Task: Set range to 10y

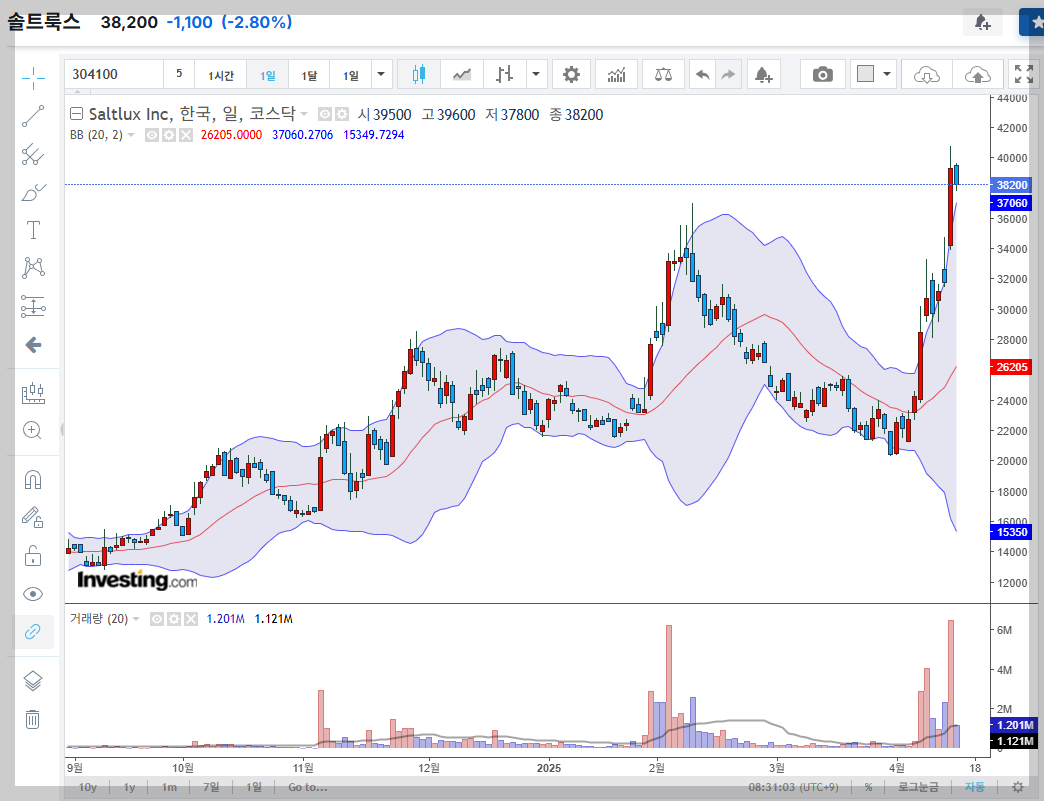Action: [88, 787]
